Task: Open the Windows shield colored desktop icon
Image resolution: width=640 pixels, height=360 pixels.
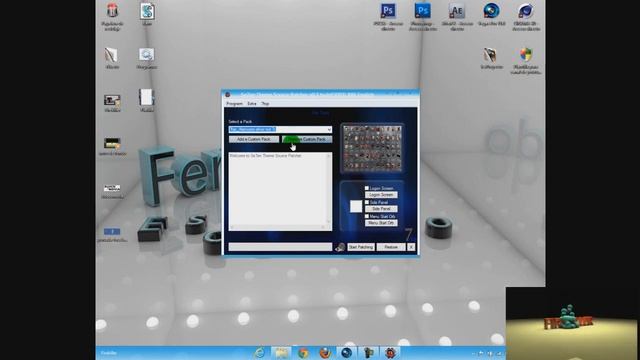Action: click(x=526, y=55)
